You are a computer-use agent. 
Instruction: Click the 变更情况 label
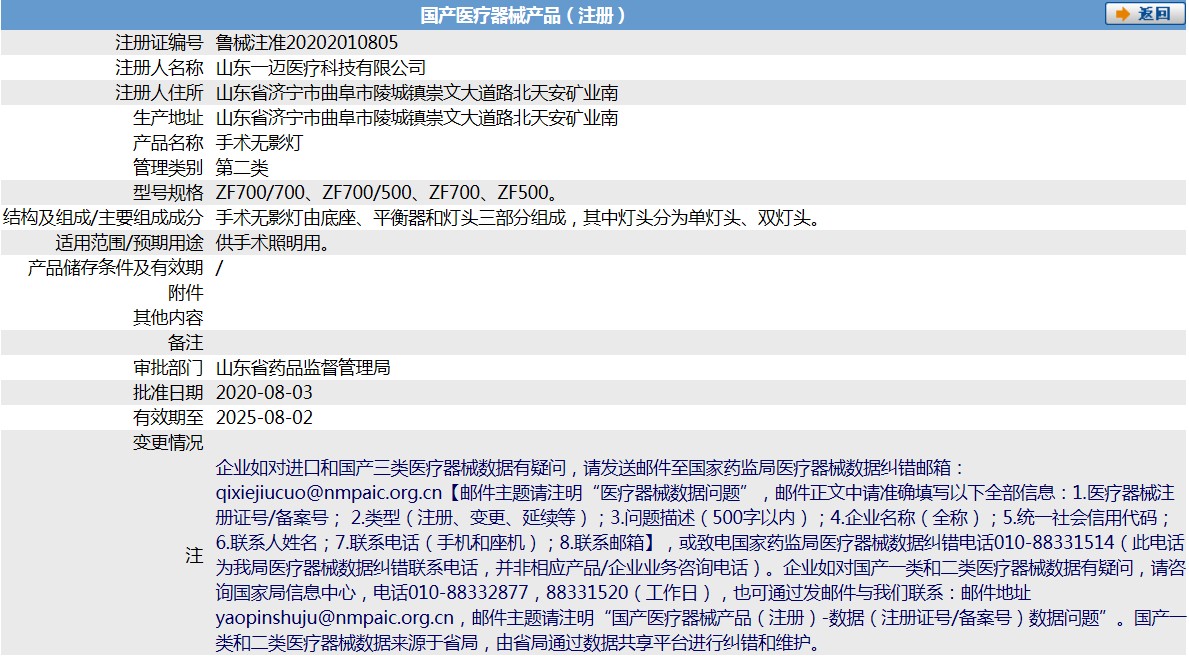point(168,443)
